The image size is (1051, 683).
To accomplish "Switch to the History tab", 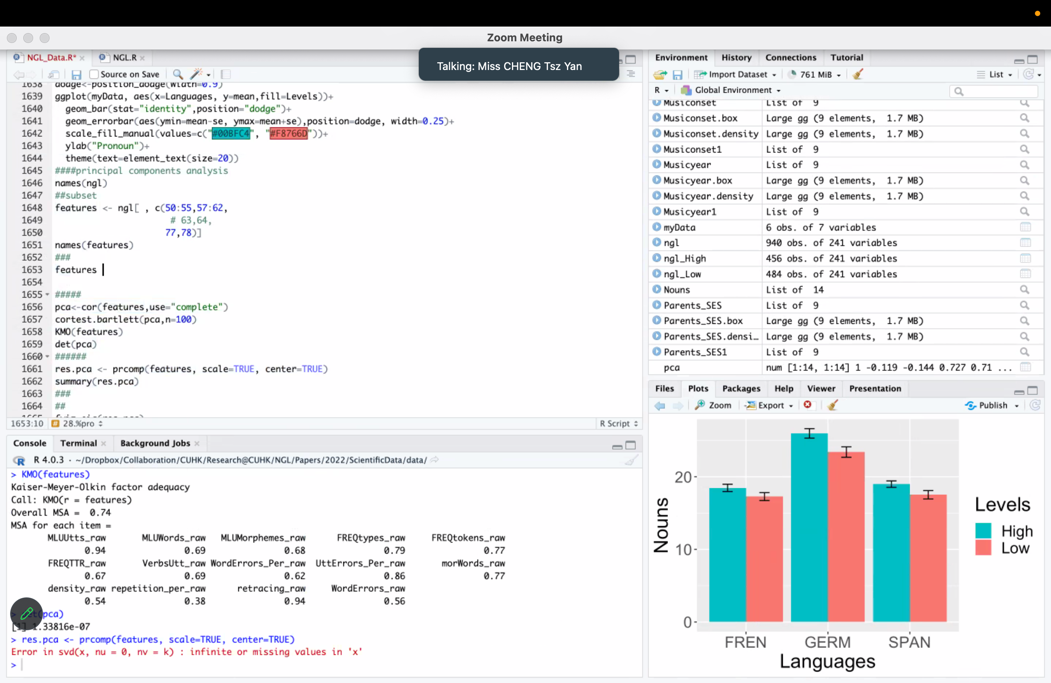I will [x=736, y=58].
